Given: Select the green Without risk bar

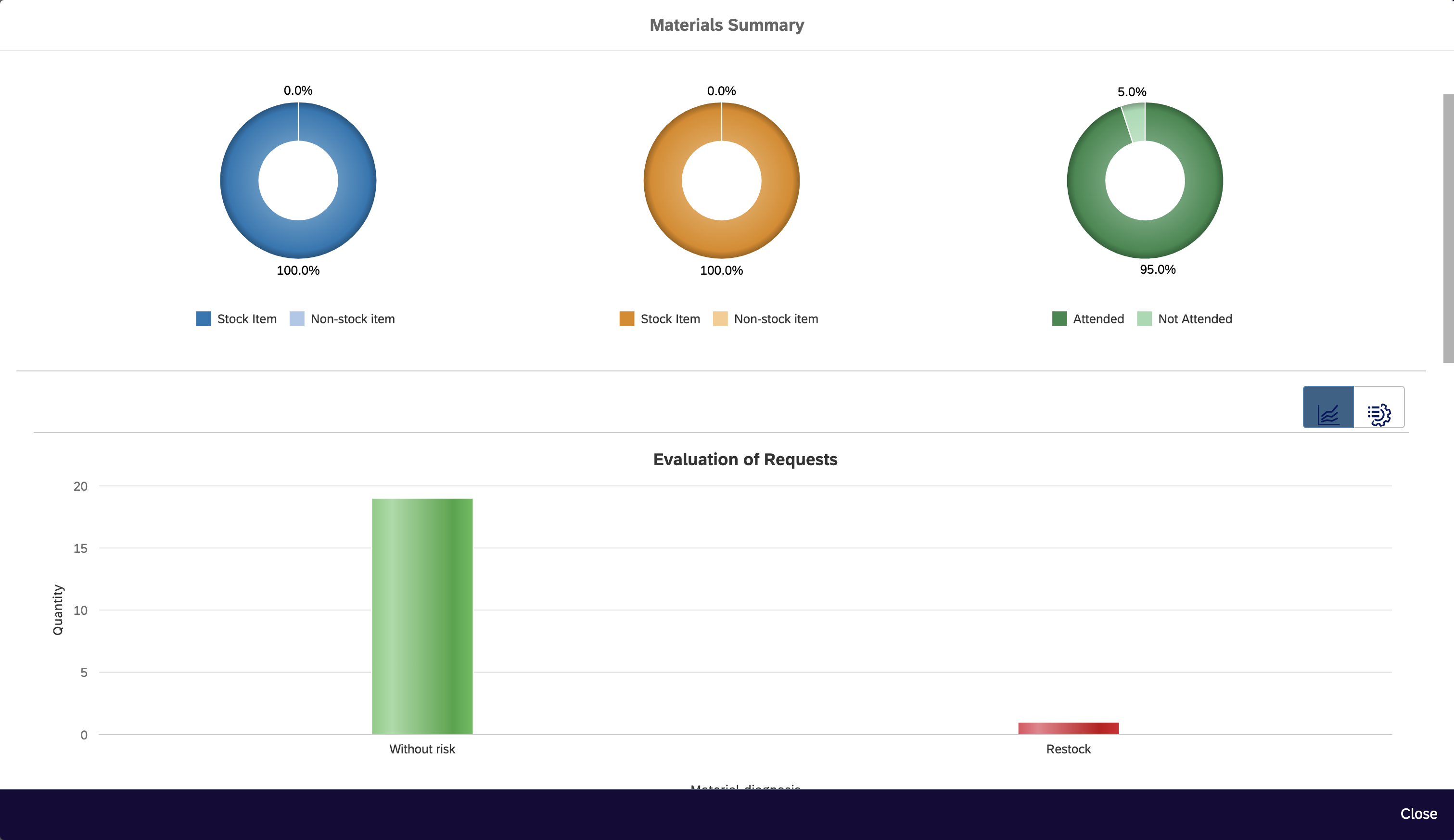Looking at the screenshot, I should [x=422, y=616].
